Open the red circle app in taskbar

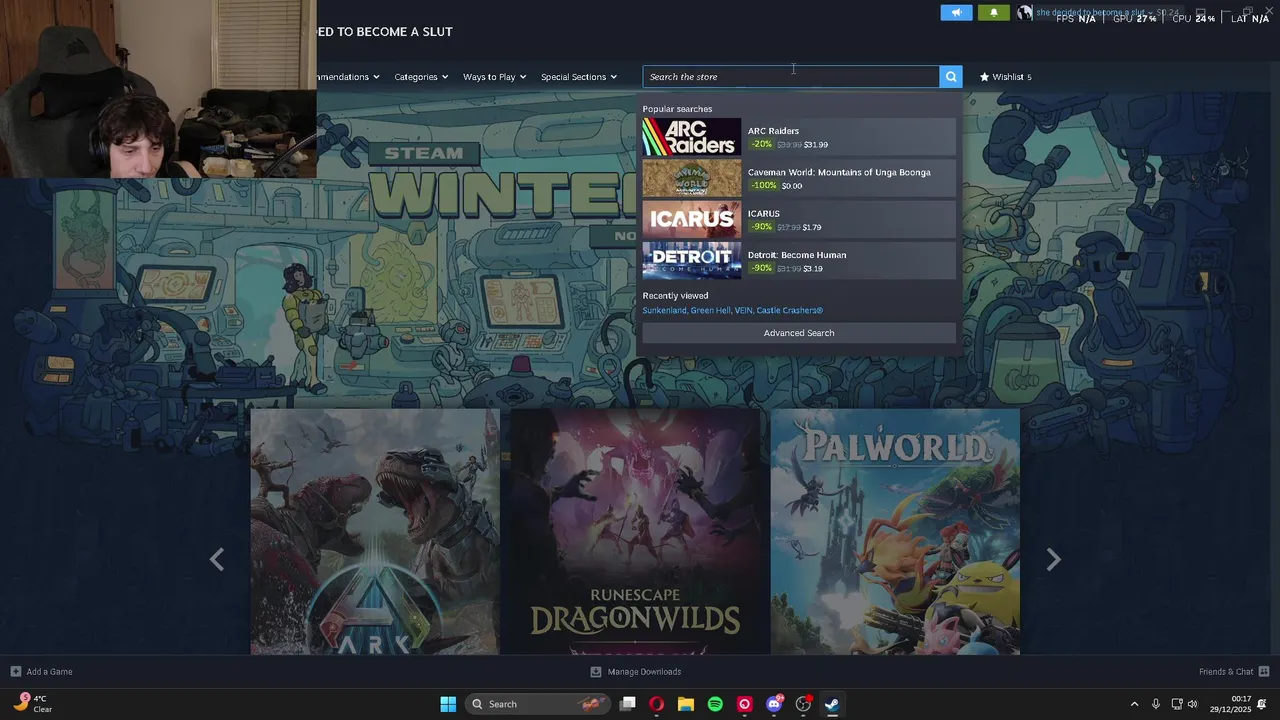744,704
